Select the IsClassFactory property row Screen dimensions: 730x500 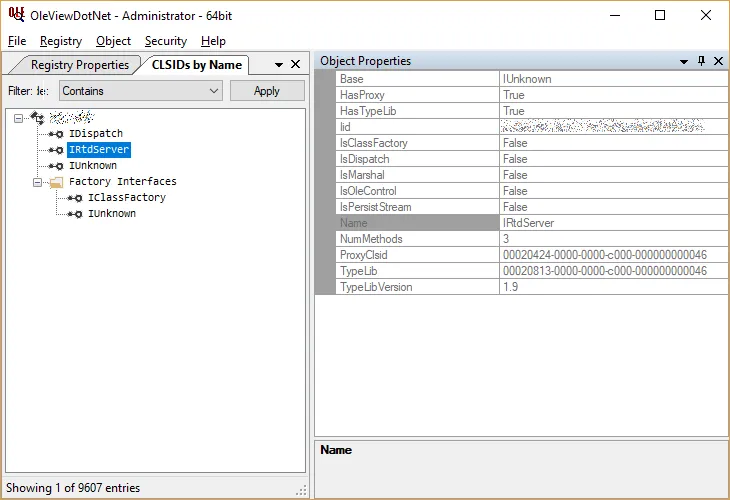click(531, 143)
